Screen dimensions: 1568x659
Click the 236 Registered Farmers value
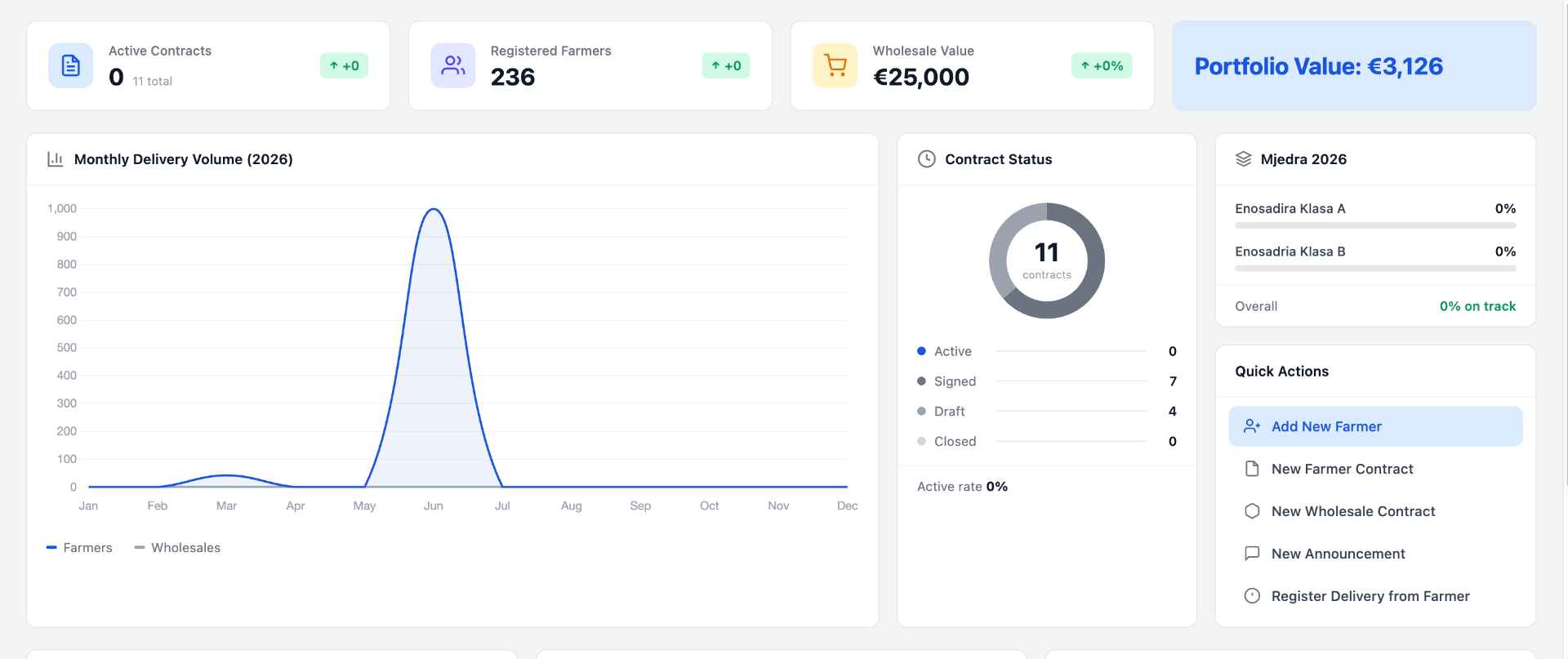pyautogui.click(x=513, y=77)
